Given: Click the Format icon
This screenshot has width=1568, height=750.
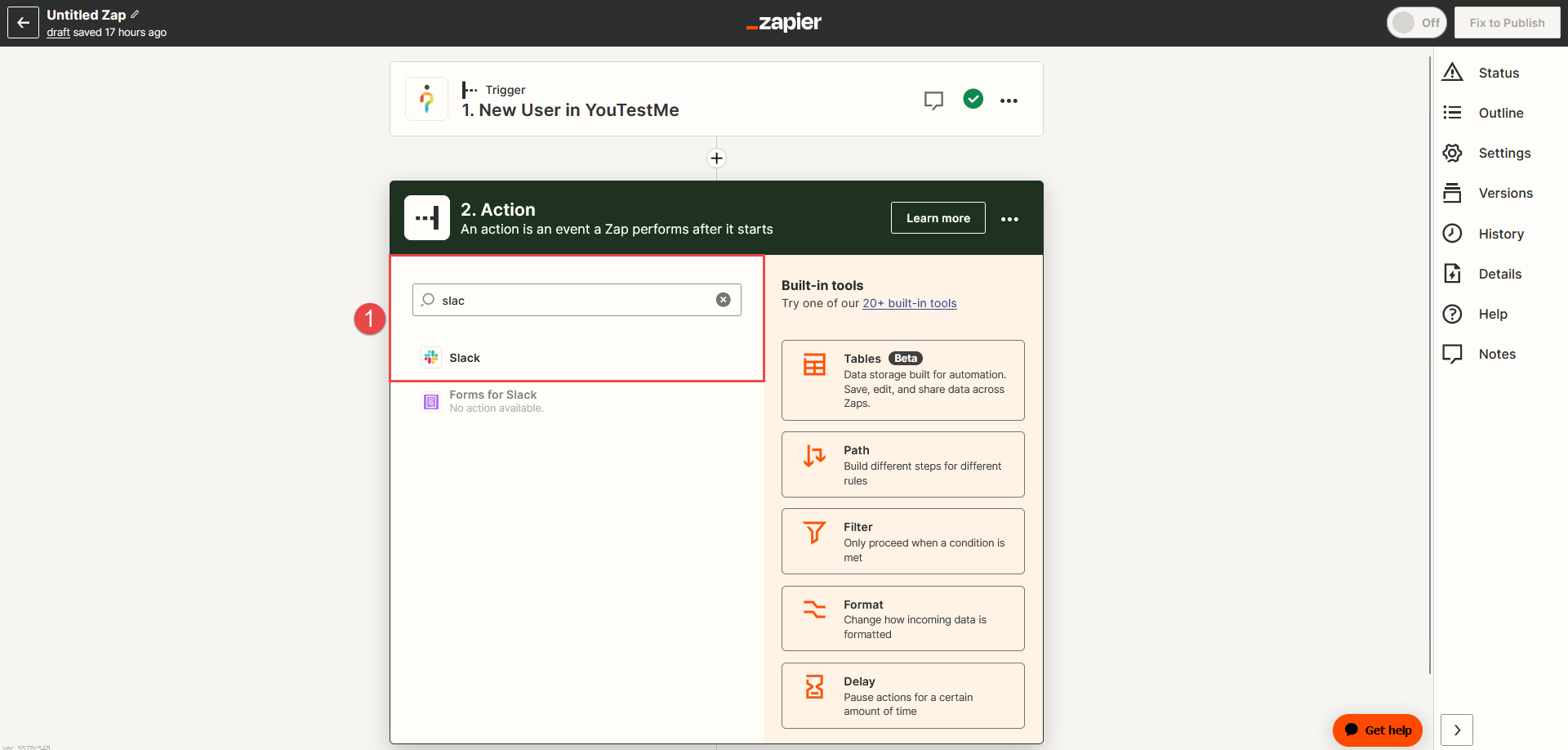Looking at the screenshot, I should pos(814,609).
